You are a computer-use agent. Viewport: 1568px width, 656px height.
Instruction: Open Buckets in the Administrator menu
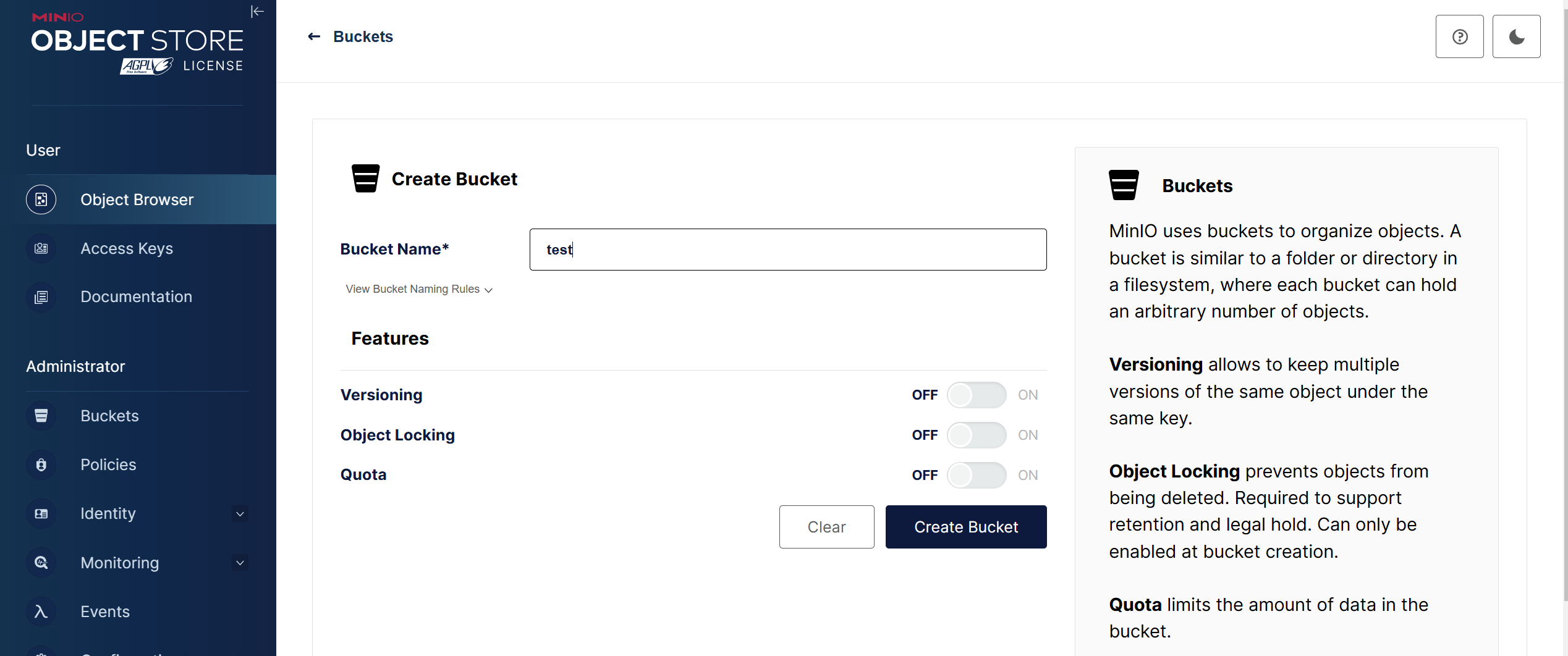(x=109, y=416)
